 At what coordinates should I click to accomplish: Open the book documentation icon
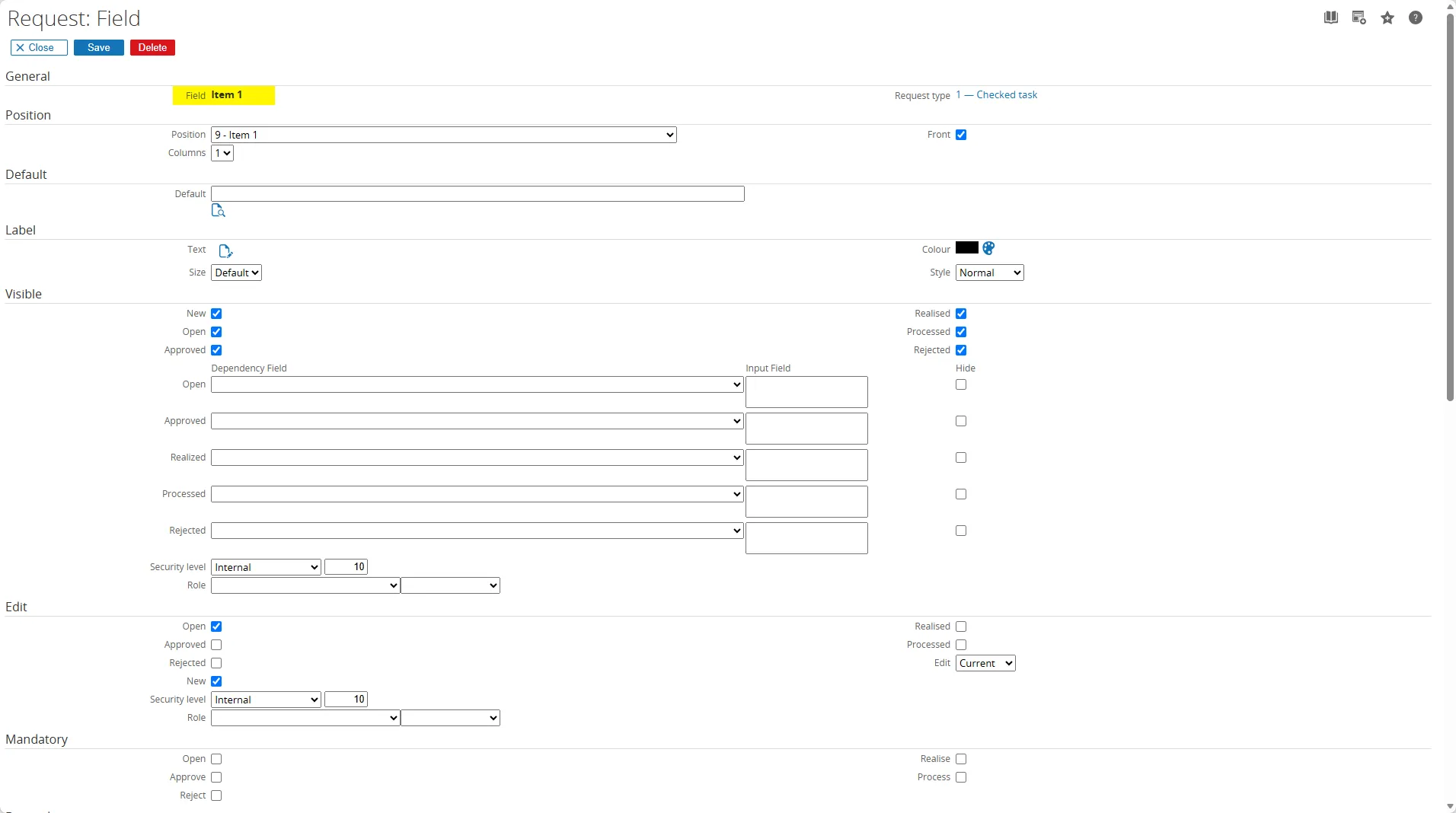[1330, 18]
